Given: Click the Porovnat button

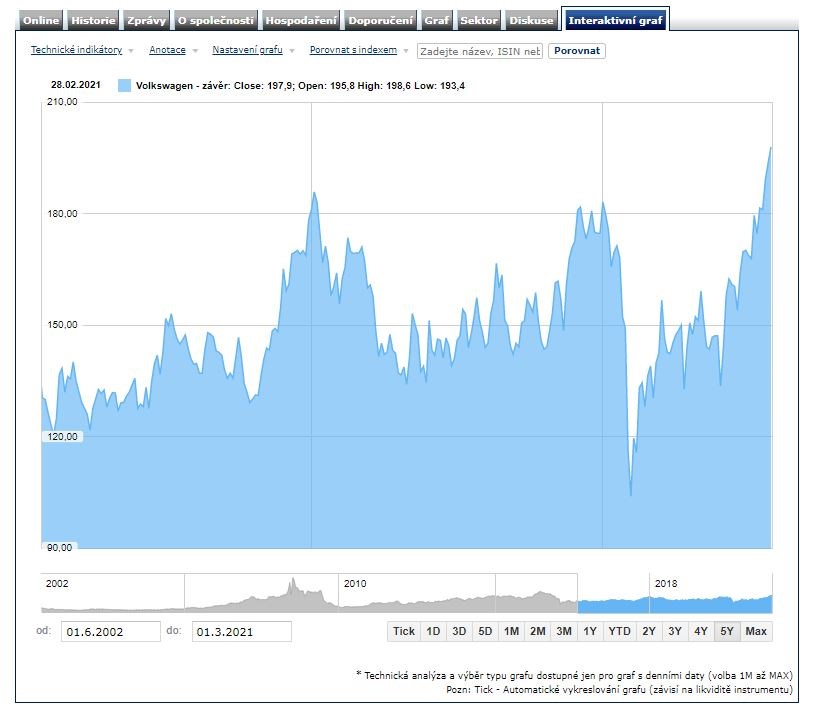Looking at the screenshot, I should click(577, 50).
